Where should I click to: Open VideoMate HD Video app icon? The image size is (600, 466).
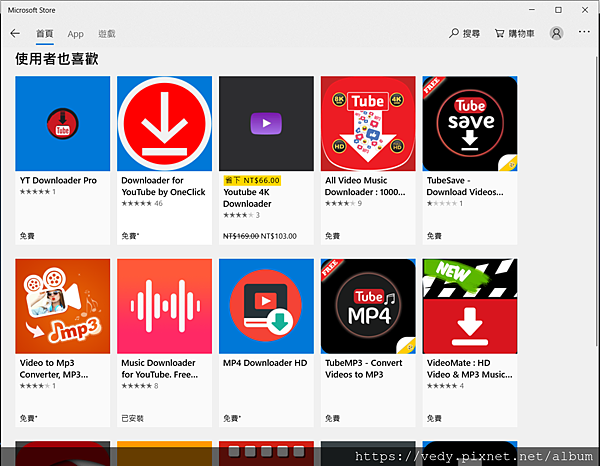tap(470, 306)
